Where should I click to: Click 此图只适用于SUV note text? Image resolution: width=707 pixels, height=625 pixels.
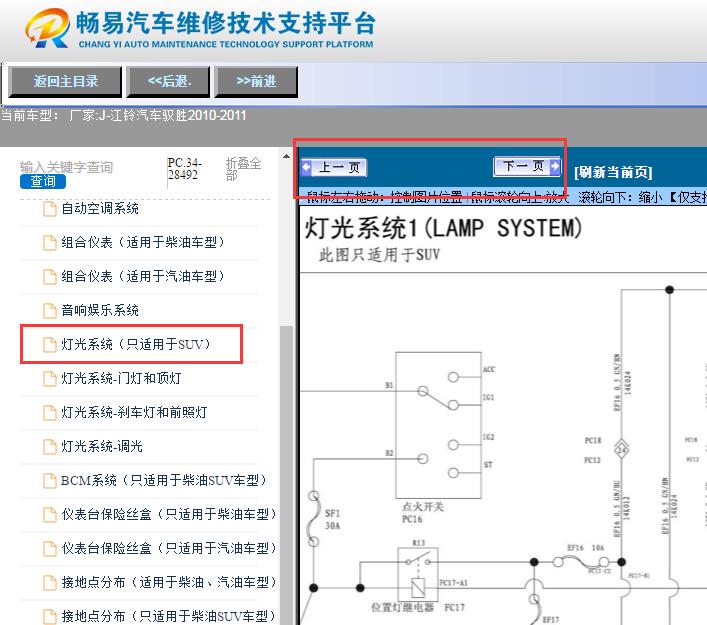(x=379, y=255)
